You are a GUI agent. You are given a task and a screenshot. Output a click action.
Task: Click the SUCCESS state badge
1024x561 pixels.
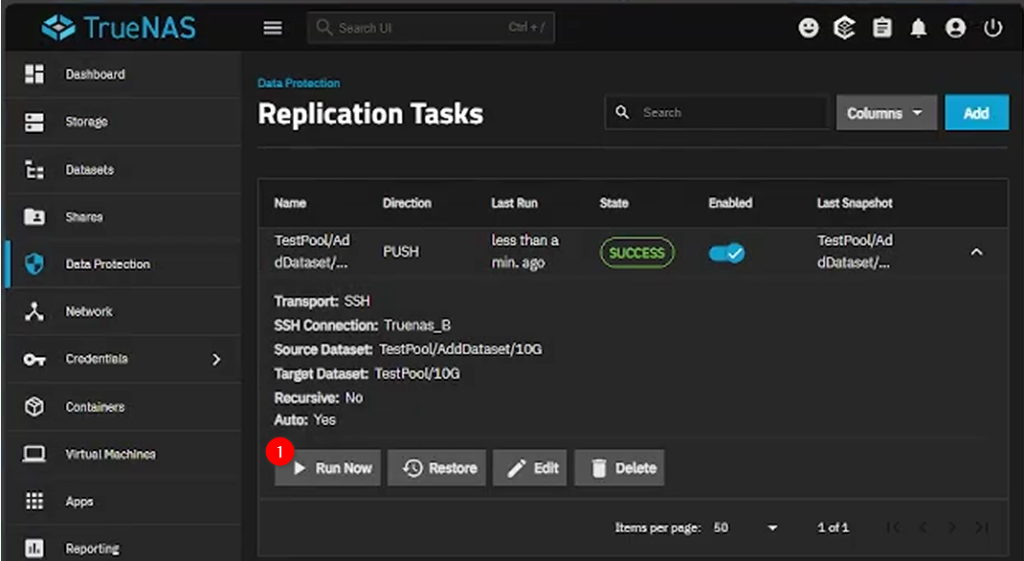click(637, 253)
